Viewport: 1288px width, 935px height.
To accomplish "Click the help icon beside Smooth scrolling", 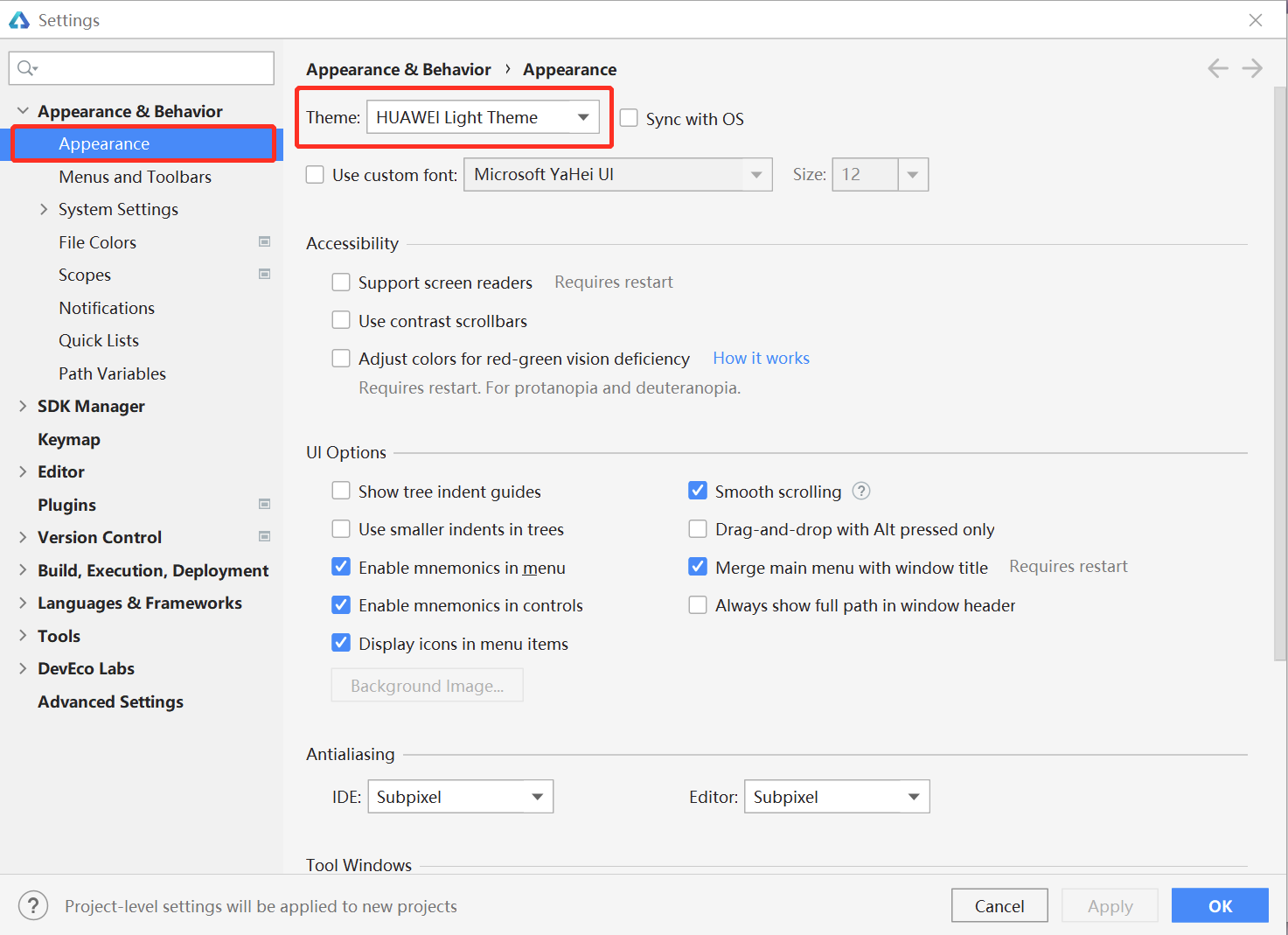I will (861, 491).
